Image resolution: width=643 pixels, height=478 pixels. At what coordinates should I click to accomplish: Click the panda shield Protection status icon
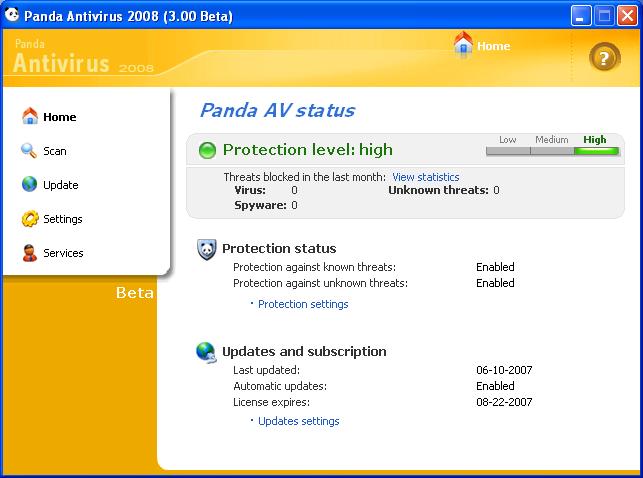click(206, 249)
